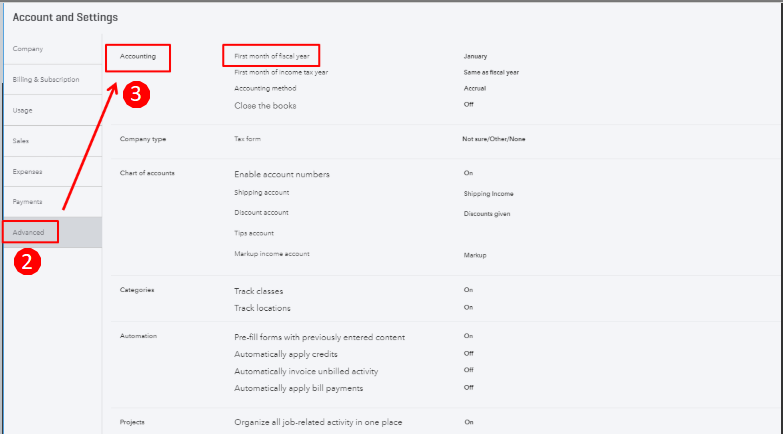Edit the Company type section
Viewport: 784px width, 436px height.
(x=141, y=139)
